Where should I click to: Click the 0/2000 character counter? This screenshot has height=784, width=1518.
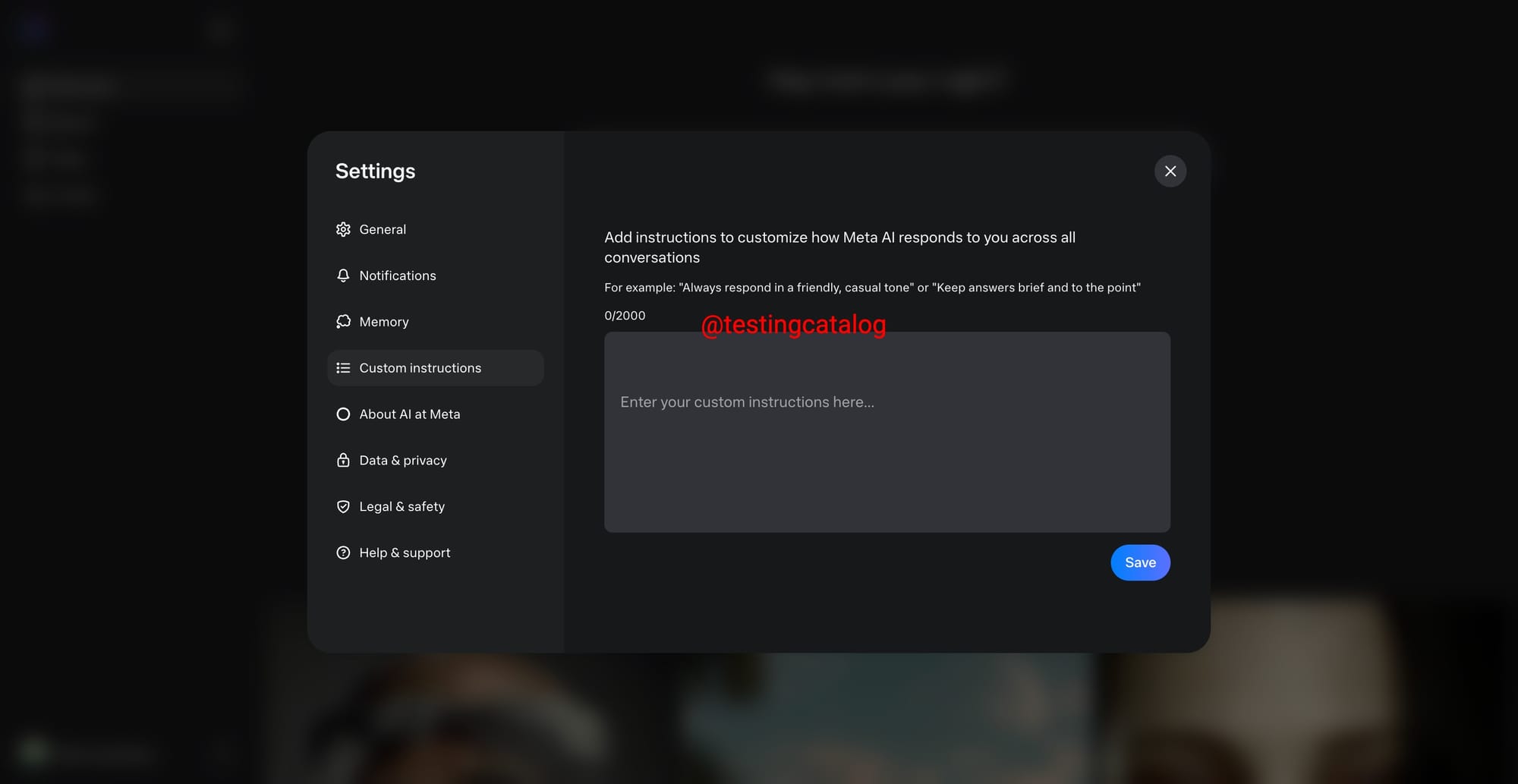click(625, 316)
